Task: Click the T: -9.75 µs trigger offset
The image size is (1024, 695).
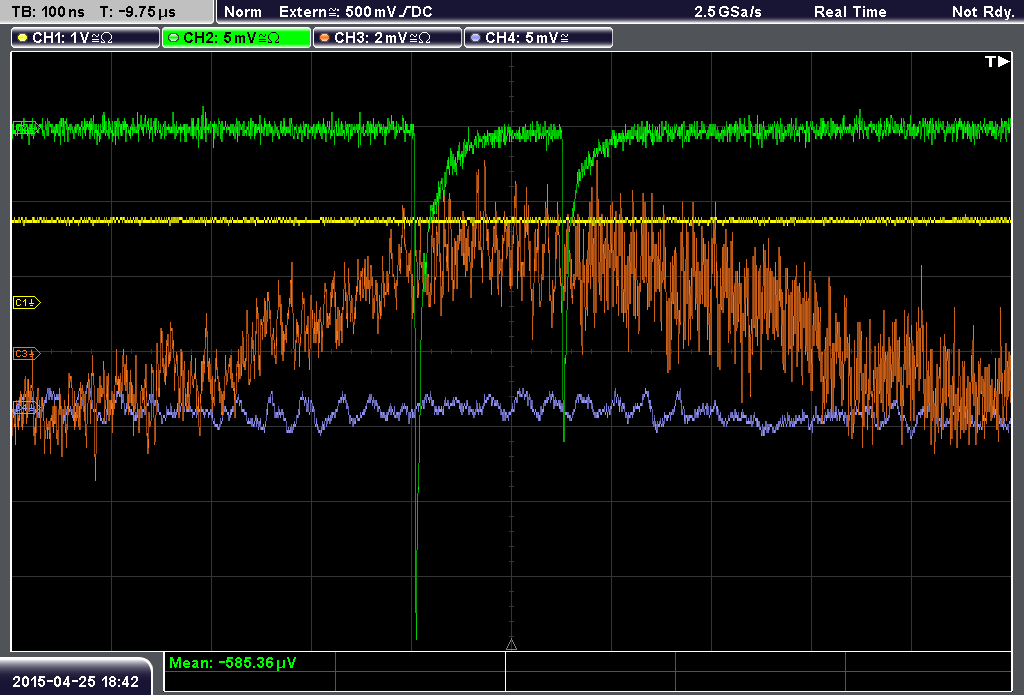Action: click(137, 12)
